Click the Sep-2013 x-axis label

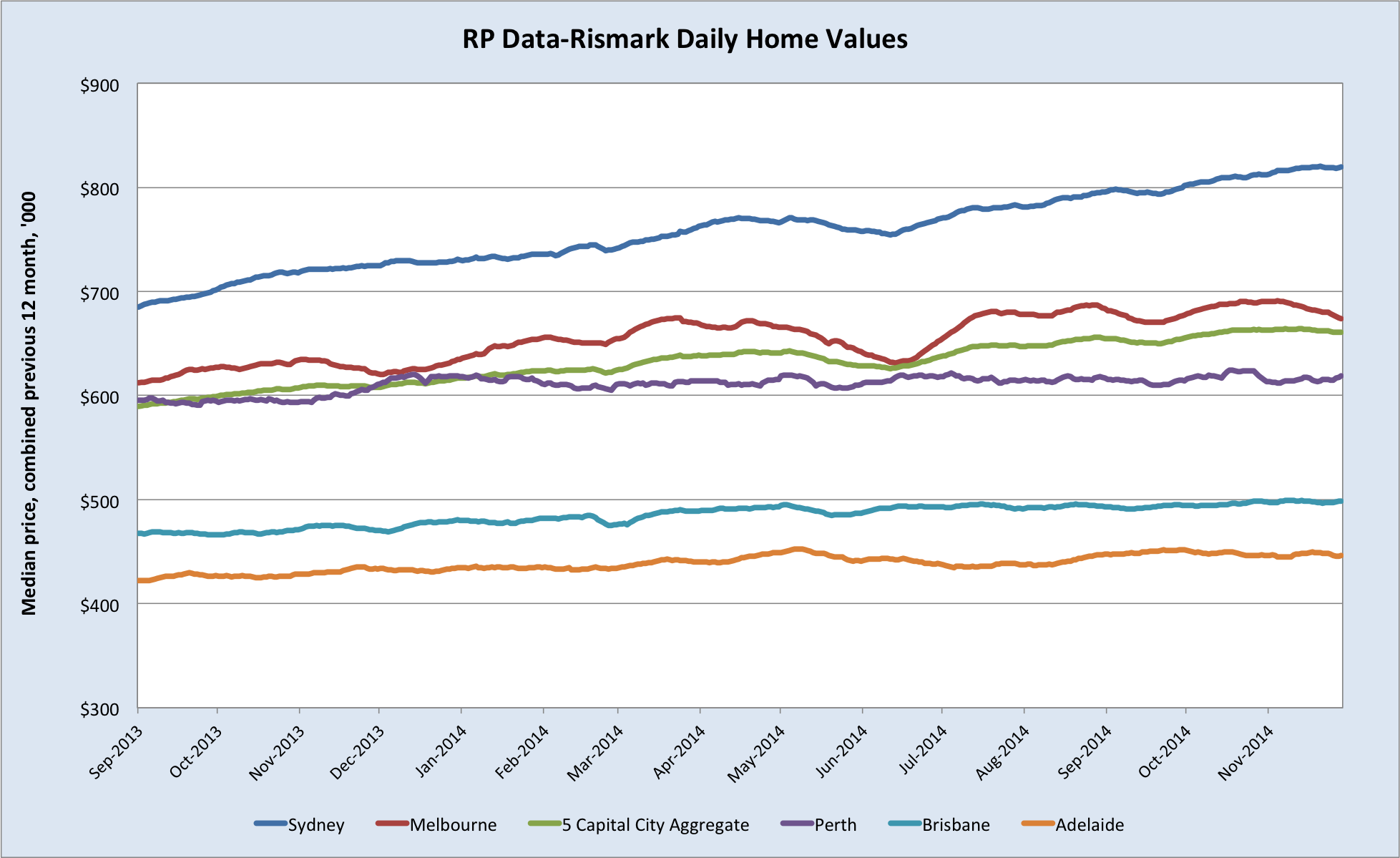(116, 751)
